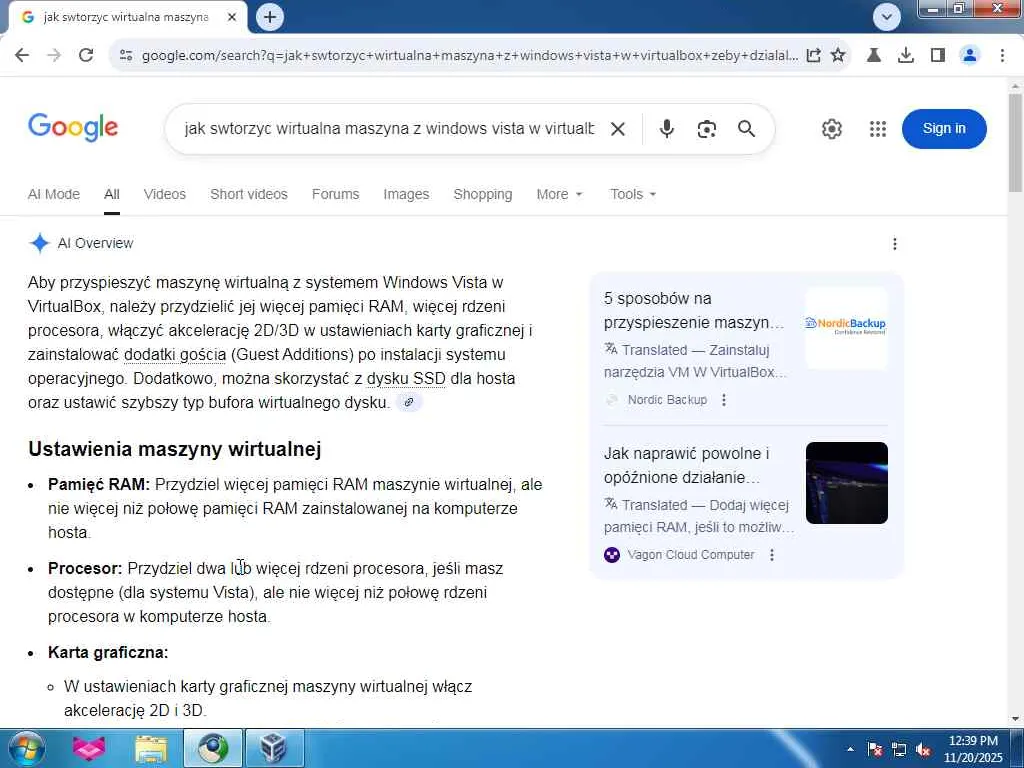Click the browser icon on taskbar
Screen dimensions: 1024x768
tap(213, 748)
